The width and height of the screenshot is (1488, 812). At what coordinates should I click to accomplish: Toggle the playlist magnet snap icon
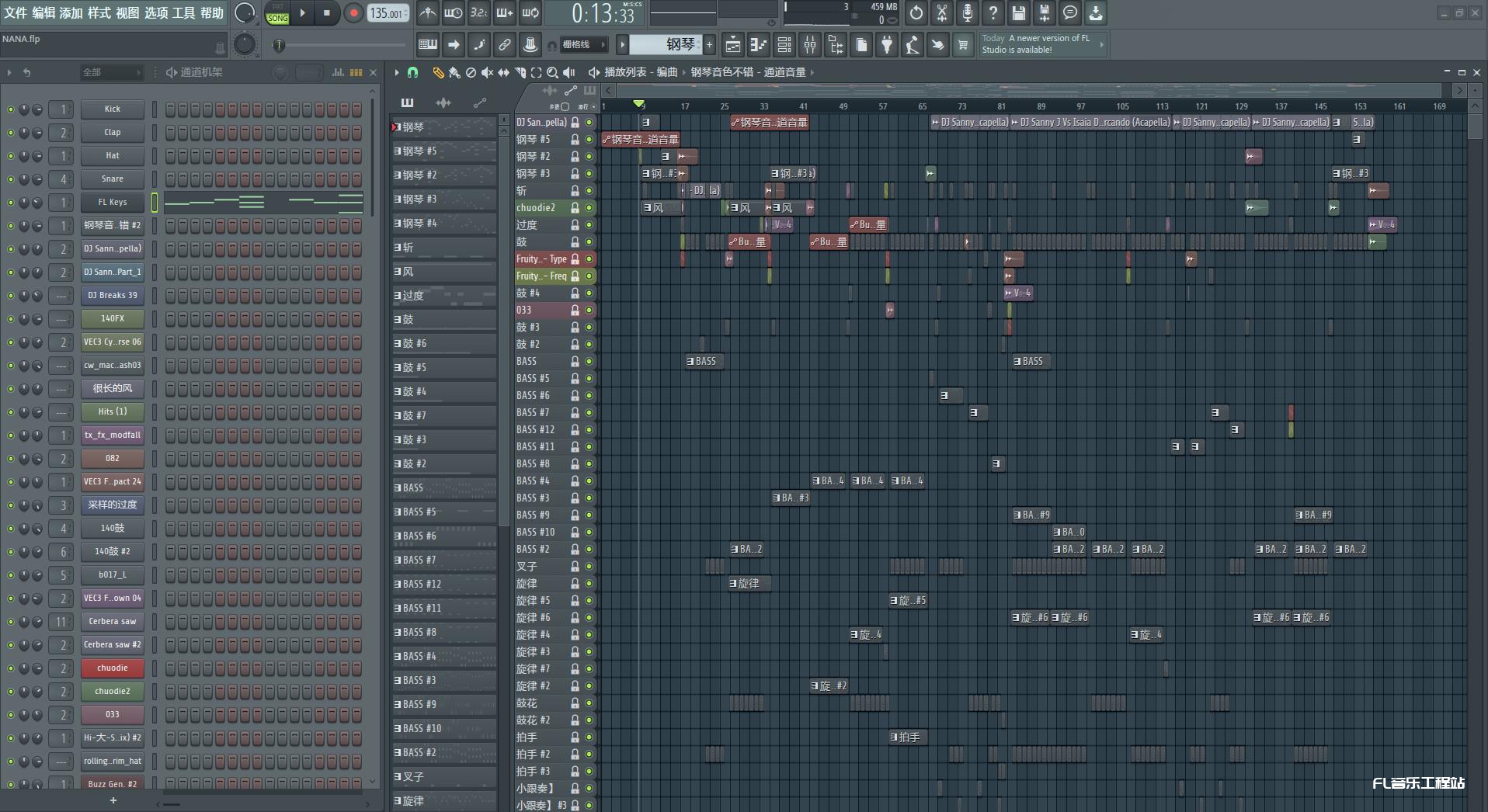click(x=412, y=72)
